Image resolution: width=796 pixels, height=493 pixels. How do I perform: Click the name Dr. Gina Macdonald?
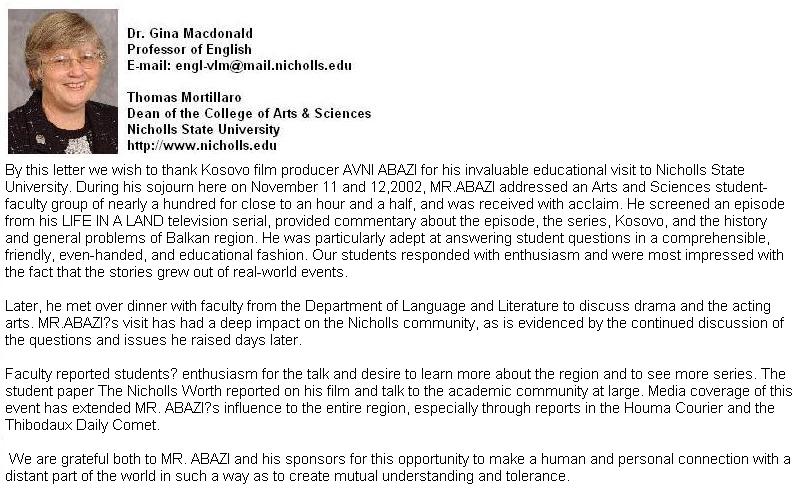(190, 34)
